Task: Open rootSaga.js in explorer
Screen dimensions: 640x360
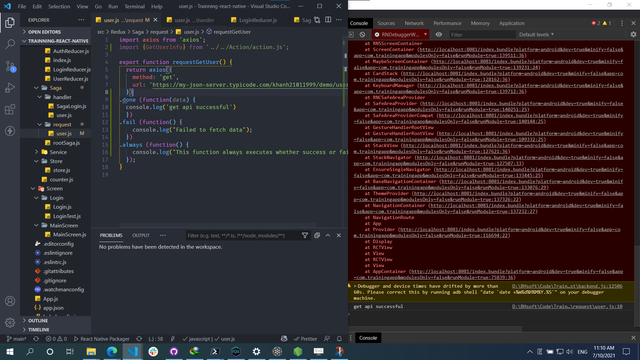Action: click(x=66, y=143)
